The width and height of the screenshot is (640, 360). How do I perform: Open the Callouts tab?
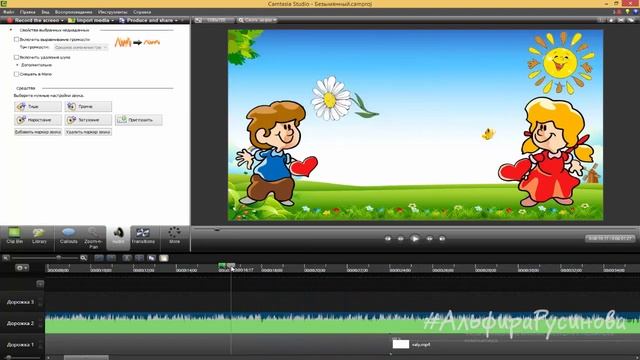(x=68, y=237)
